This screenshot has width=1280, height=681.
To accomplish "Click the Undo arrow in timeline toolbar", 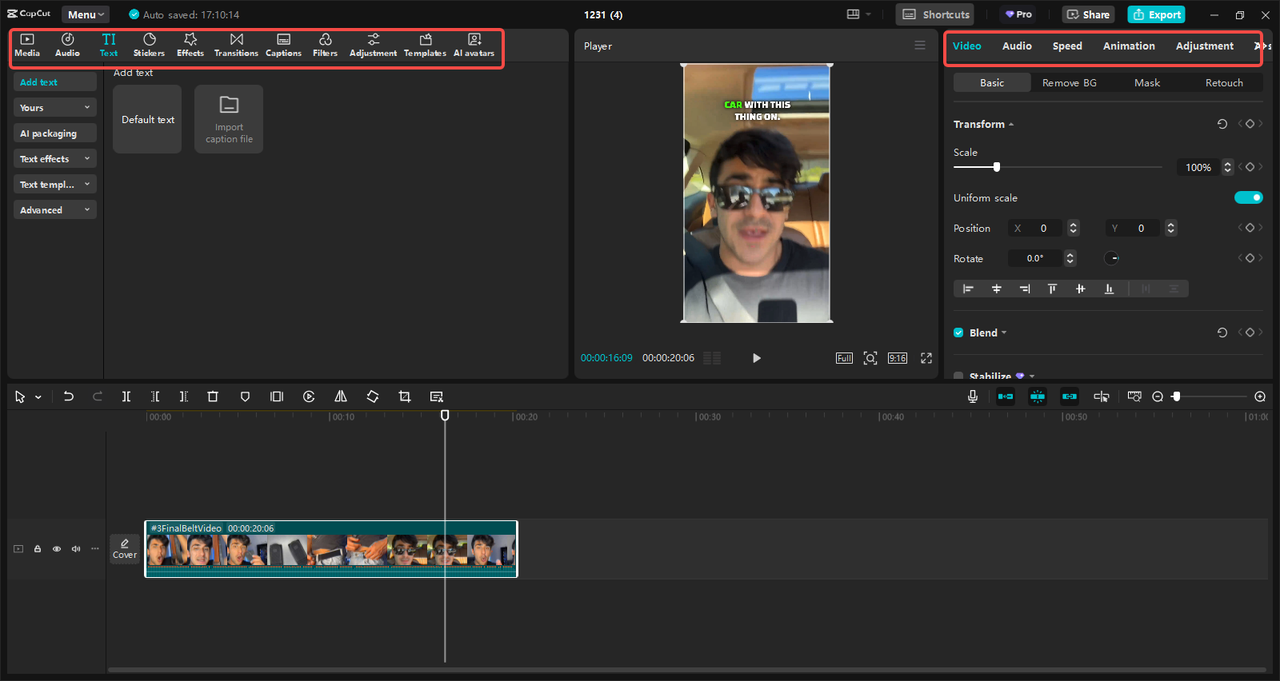I will tap(68, 397).
